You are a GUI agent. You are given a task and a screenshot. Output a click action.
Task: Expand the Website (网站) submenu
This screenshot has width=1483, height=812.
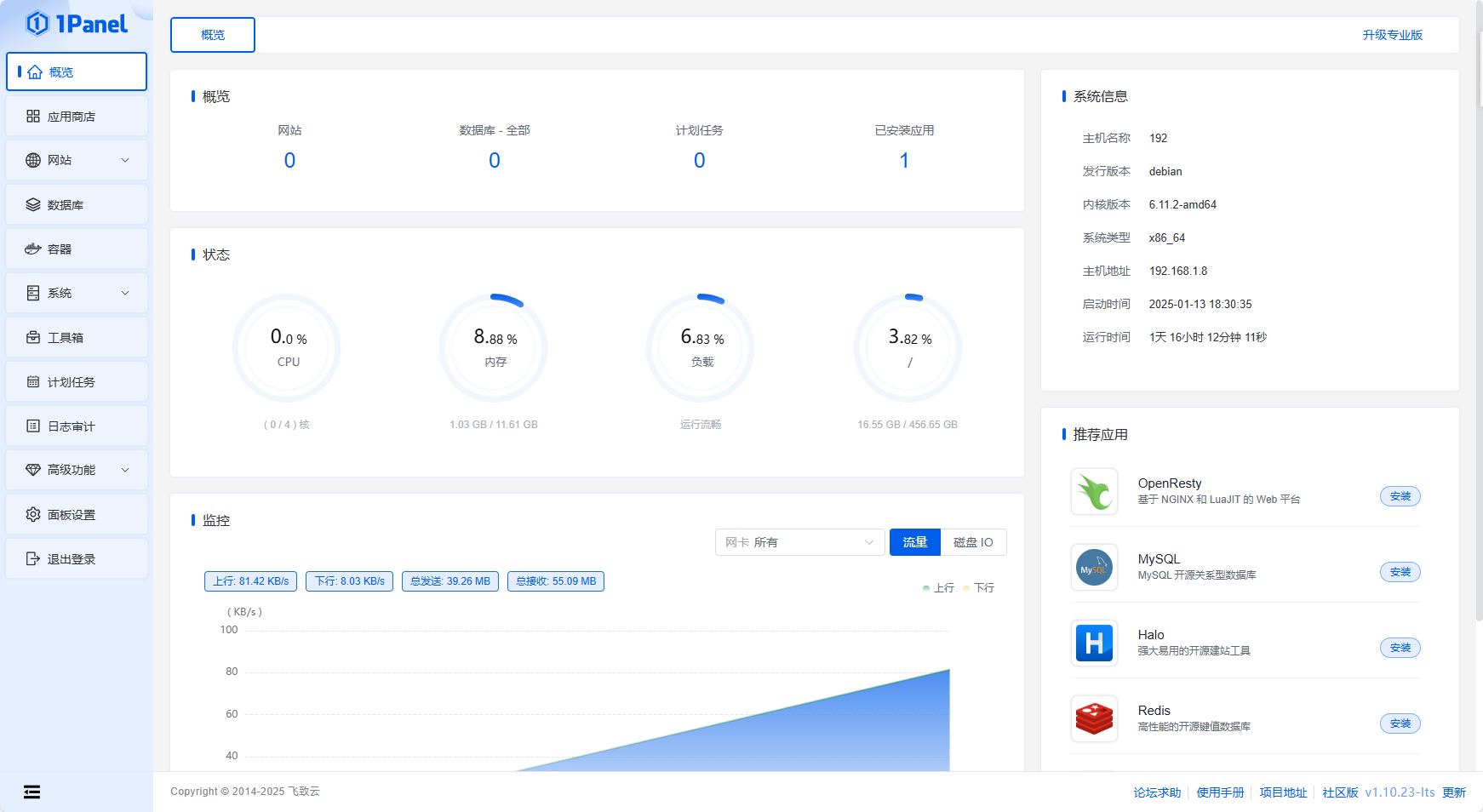(x=125, y=160)
